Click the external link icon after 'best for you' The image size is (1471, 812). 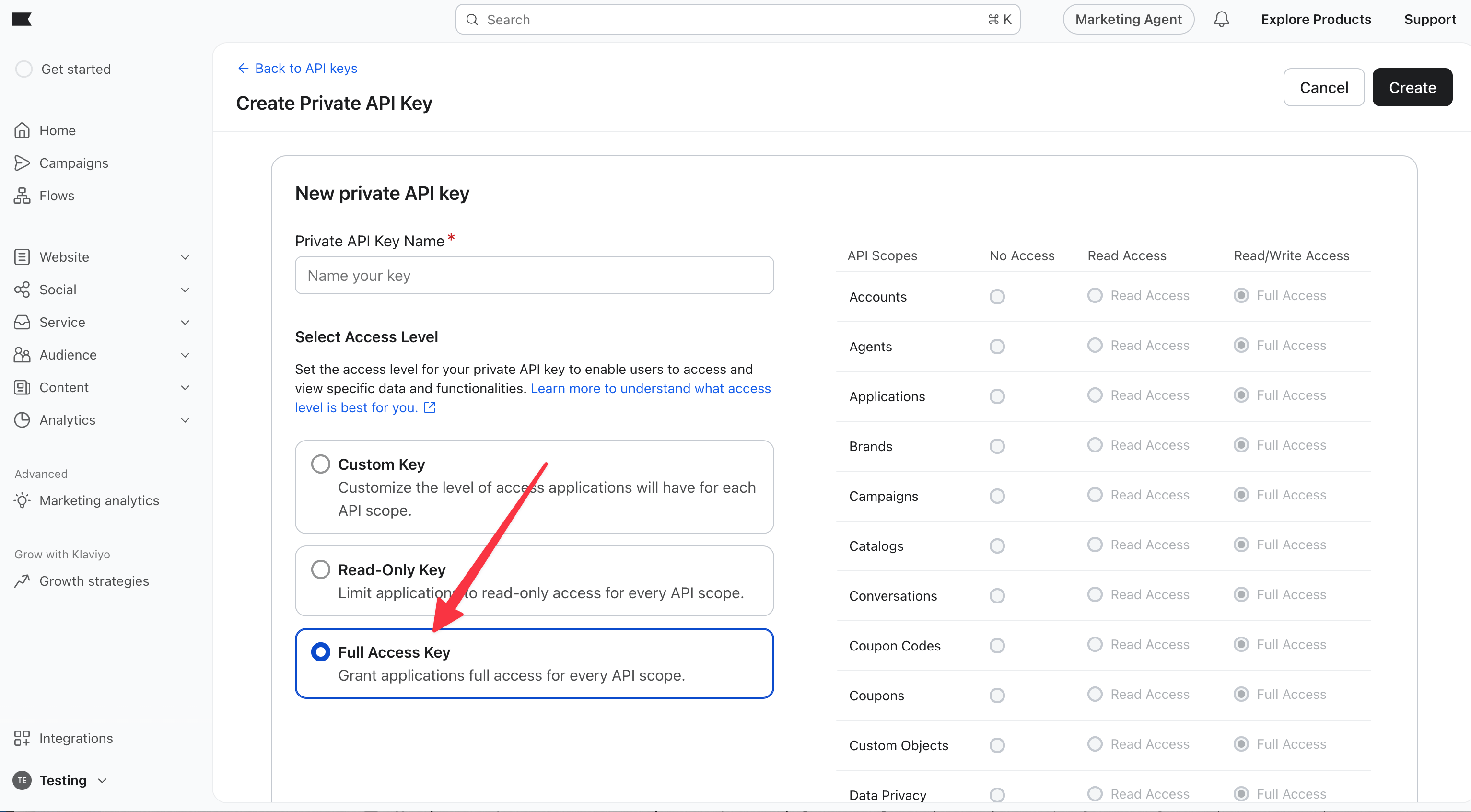430,408
